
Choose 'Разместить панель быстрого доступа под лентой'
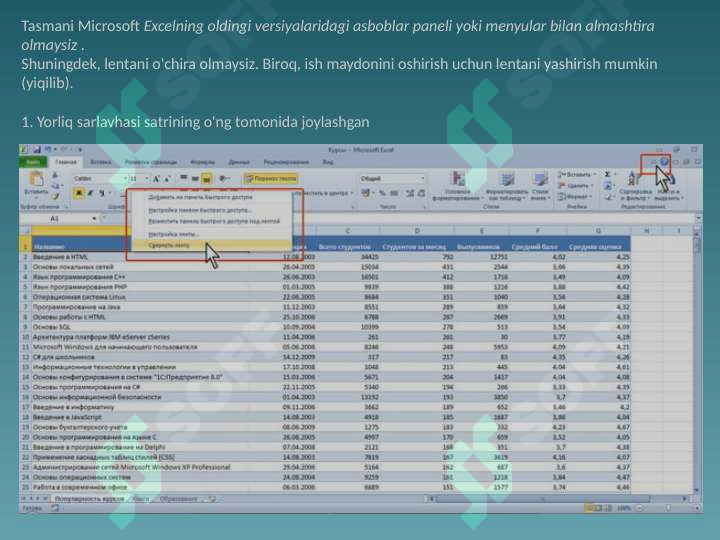click(214, 221)
